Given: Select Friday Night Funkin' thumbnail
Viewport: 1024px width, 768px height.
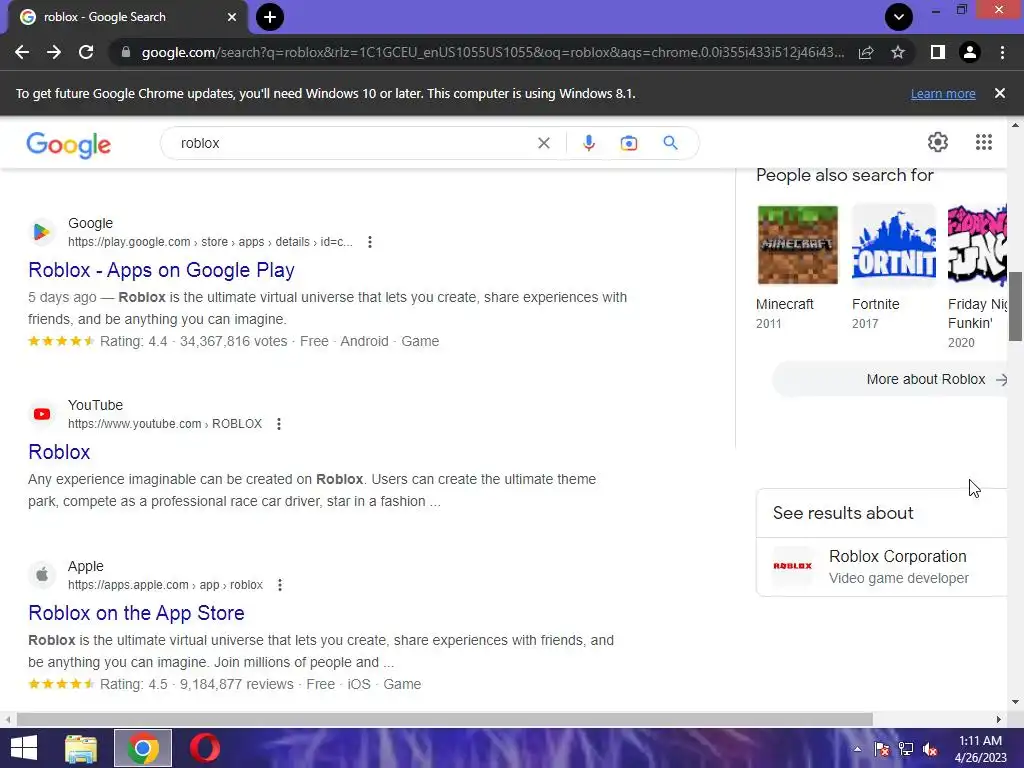Looking at the screenshot, I should coord(977,245).
